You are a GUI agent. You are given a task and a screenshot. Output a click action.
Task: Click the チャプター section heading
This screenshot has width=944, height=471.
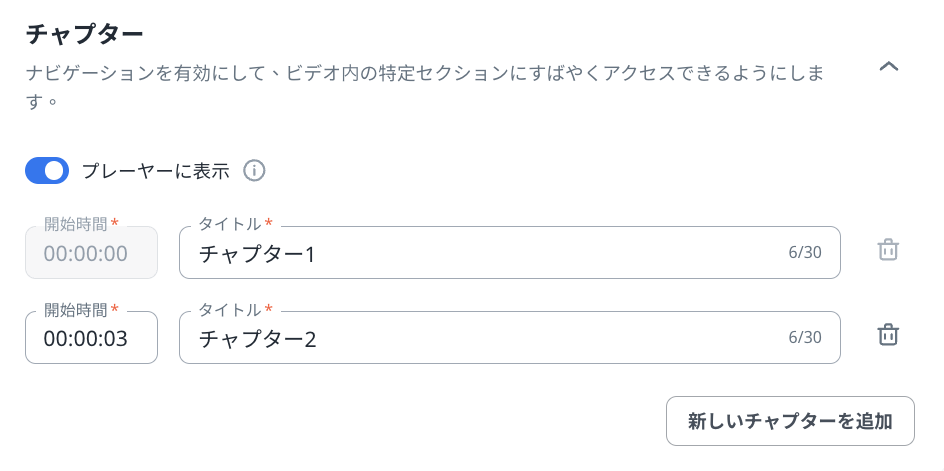coord(84,33)
